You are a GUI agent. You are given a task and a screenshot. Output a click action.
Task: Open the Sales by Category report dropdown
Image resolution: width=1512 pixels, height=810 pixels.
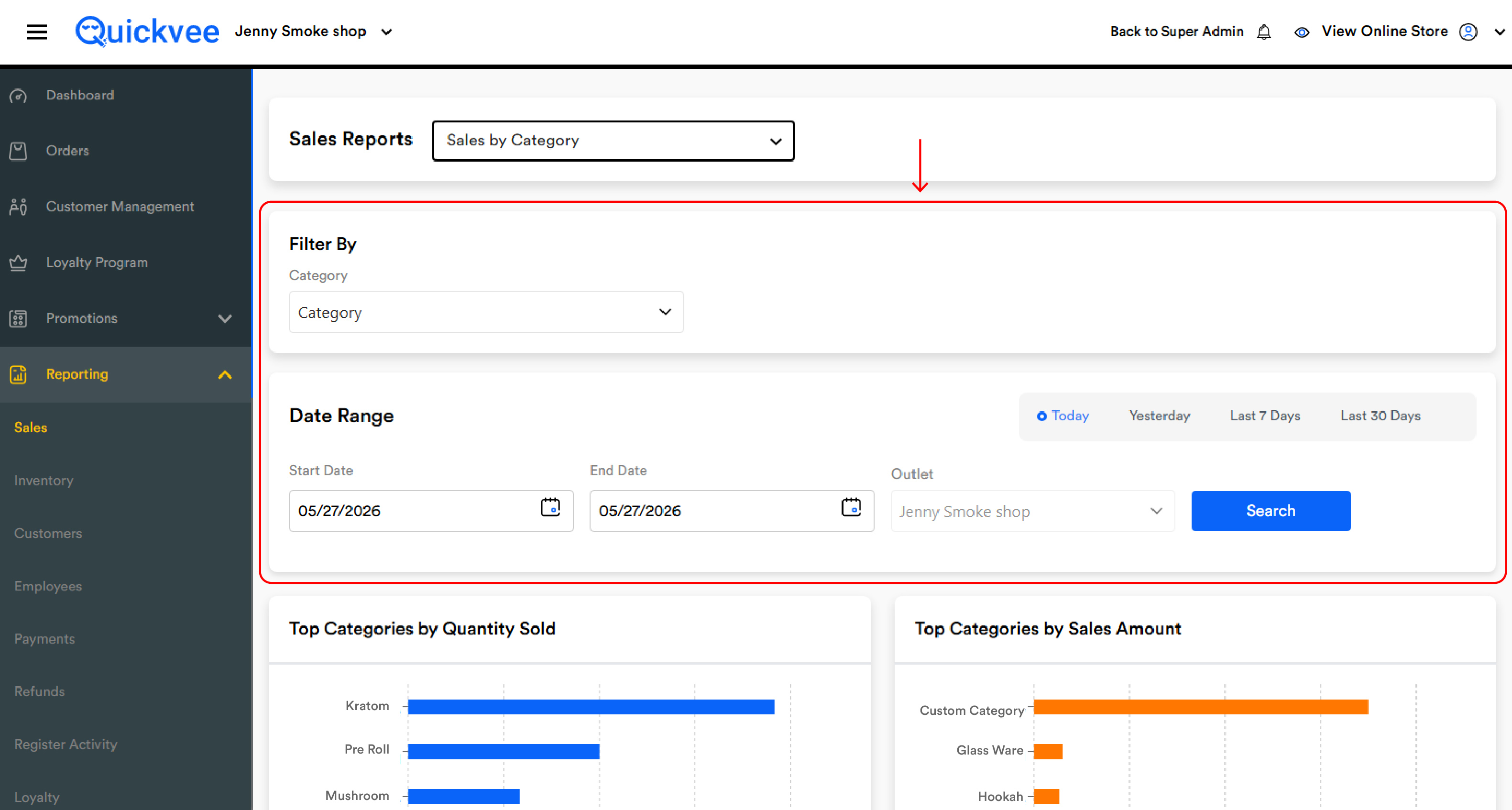(614, 141)
